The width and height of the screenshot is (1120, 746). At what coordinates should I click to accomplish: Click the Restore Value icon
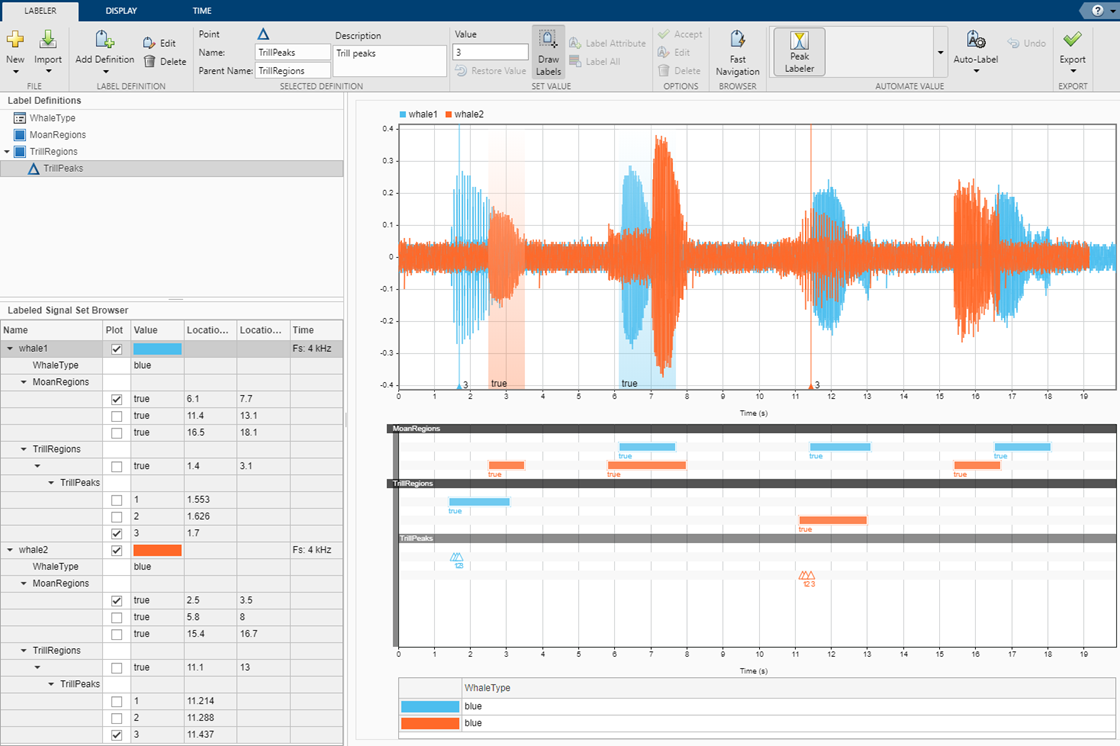point(461,71)
